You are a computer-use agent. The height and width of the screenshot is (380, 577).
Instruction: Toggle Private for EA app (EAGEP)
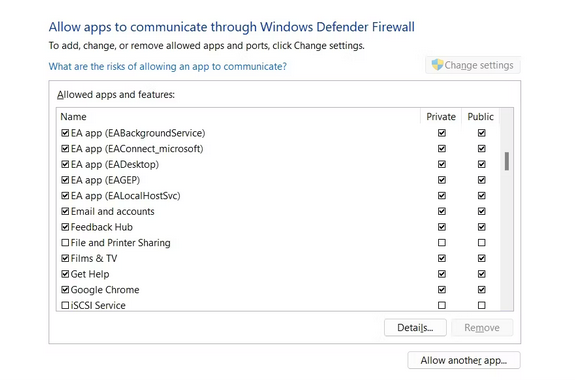tap(442, 180)
